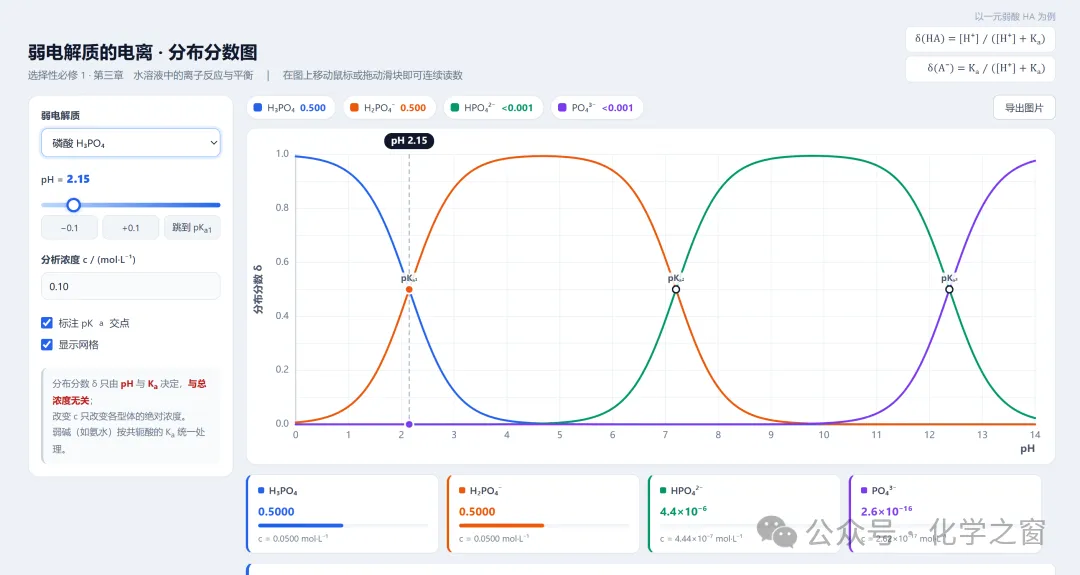
Task: Click the text c = 4.44×10⁻⁷ mol·L⁻¹
Action: coord(701,539)
